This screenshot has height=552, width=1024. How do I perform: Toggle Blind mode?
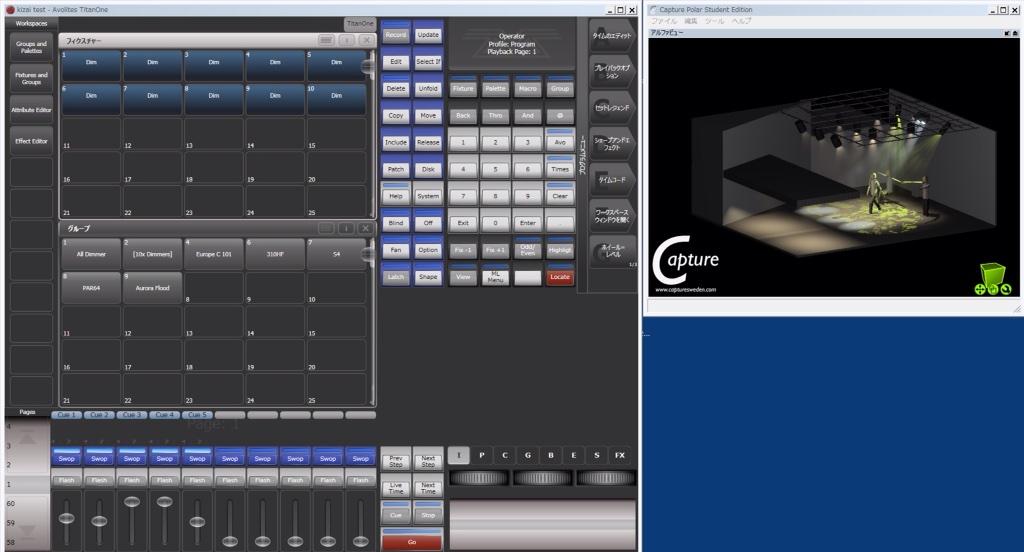point(396,222)
